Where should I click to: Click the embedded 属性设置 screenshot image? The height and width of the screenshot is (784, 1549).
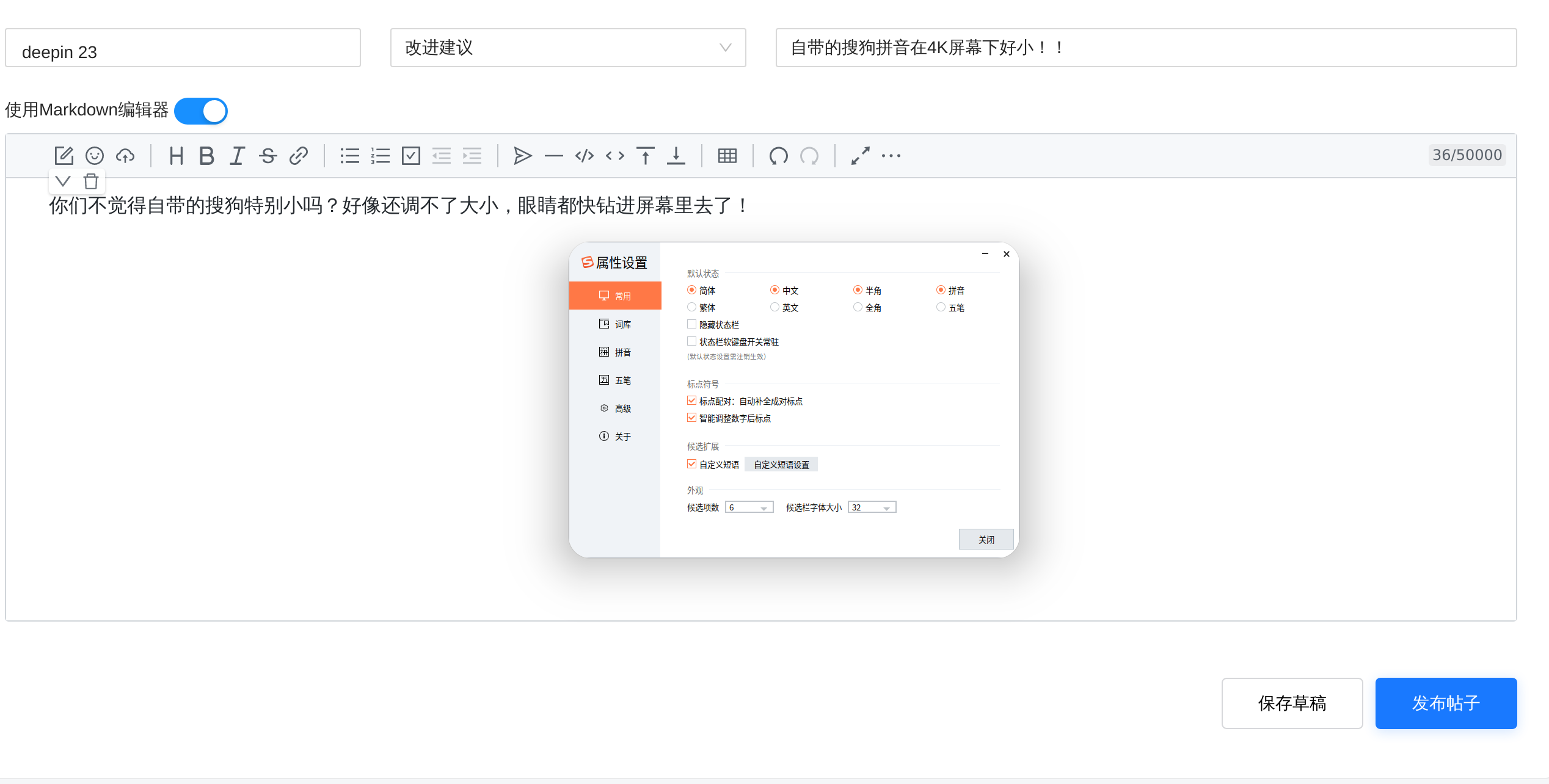tap(793, 400)
